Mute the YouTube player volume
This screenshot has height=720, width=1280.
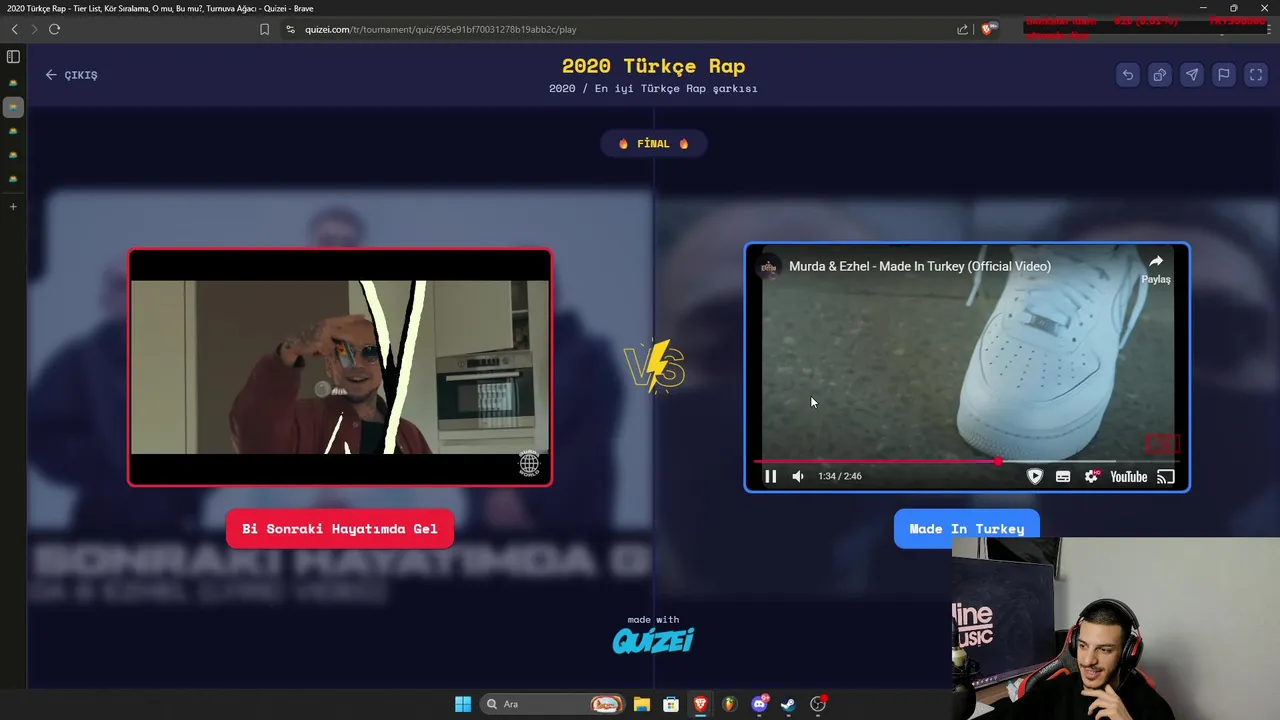point(798,476)
